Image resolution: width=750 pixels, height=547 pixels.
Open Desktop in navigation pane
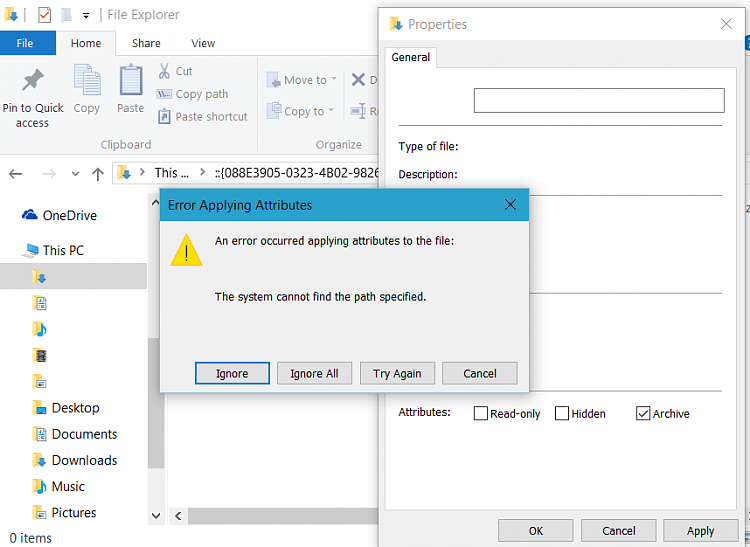66,408
